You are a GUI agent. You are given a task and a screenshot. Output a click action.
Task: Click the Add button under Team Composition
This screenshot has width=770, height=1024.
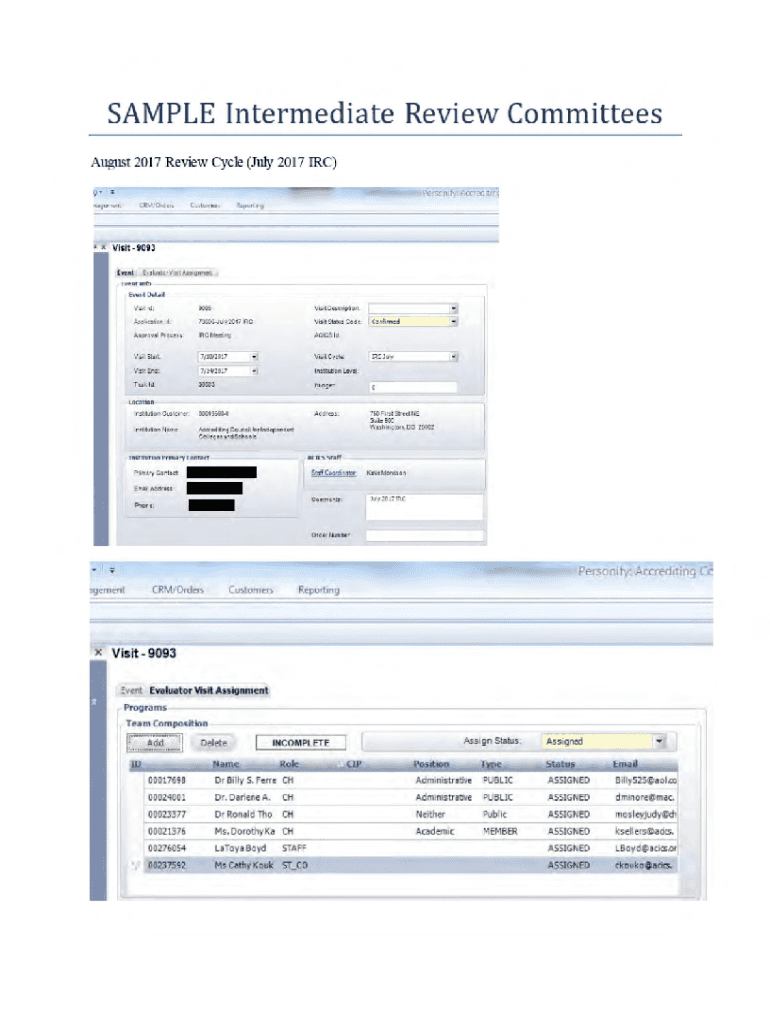pos(154,743)
